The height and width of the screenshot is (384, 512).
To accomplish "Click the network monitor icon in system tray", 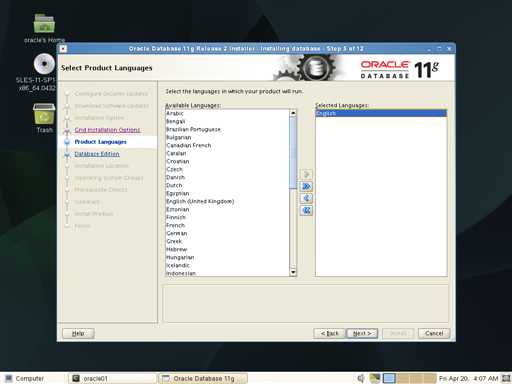I will click(x=375, y=378).
